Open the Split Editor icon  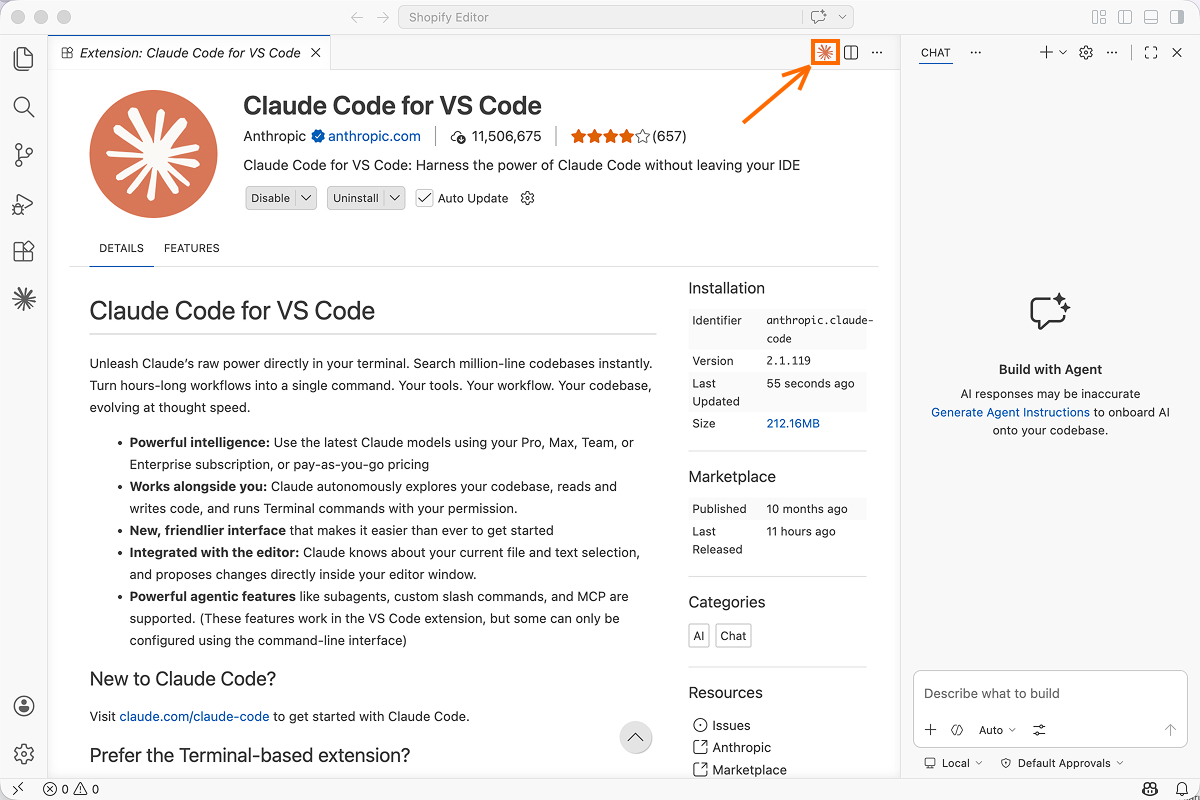pyautogui.click(x=850, y=52)
